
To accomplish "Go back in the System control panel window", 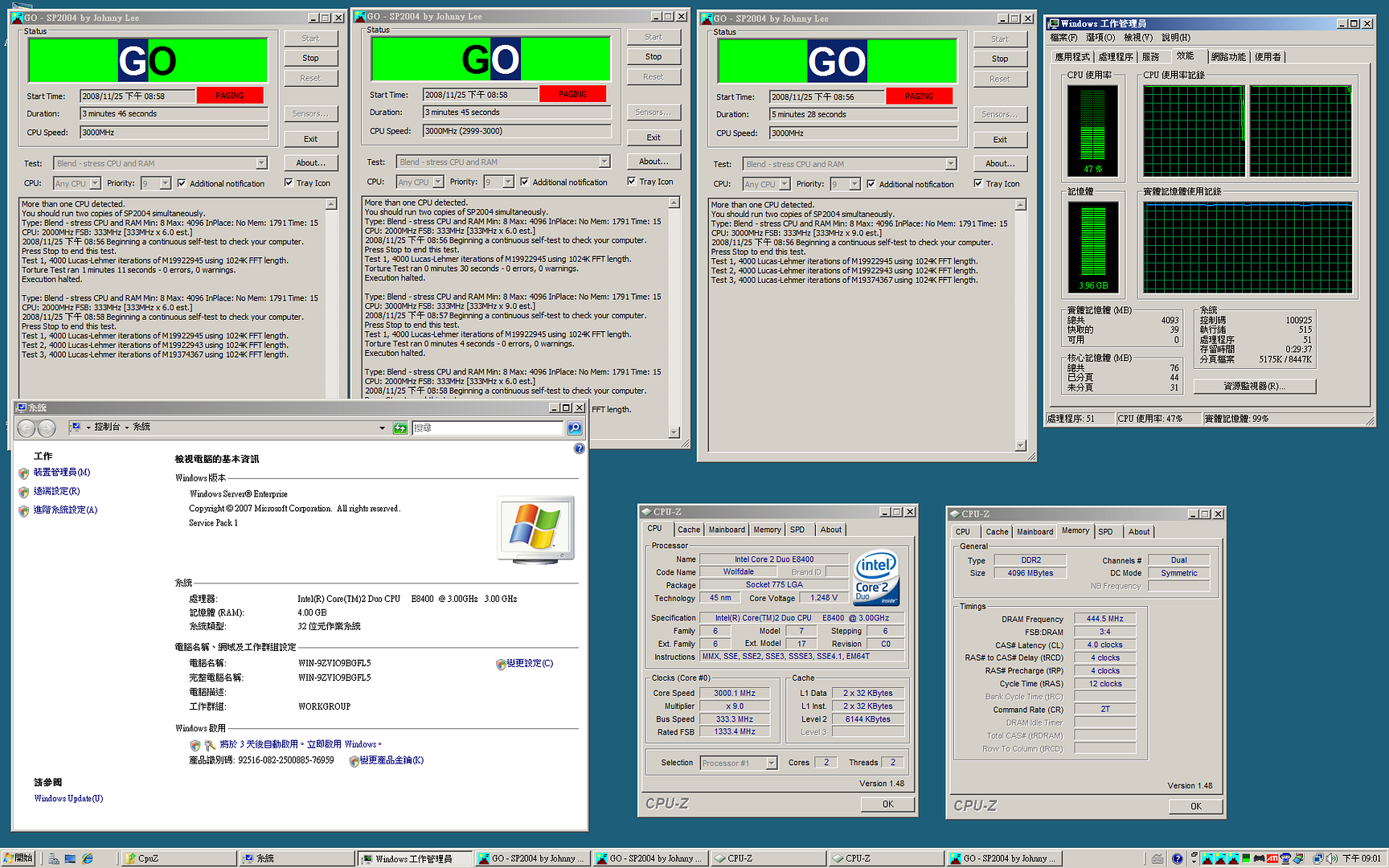I will (27, 428).
